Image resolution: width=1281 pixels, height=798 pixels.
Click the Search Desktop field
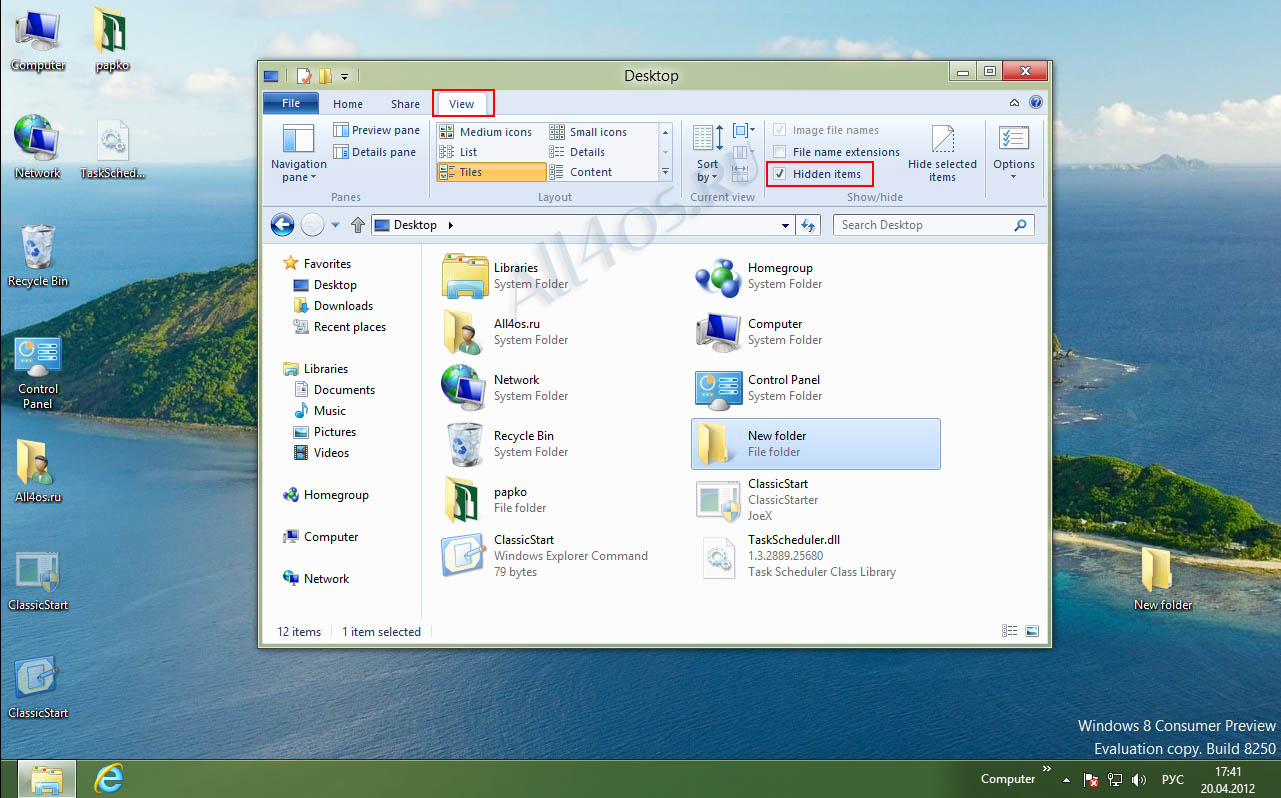tap(934, 225)
